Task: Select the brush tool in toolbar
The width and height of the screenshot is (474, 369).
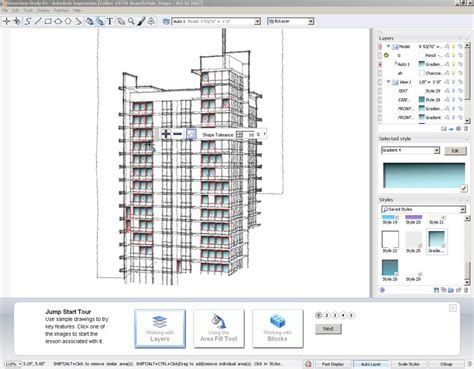Action: click(141, 21)
